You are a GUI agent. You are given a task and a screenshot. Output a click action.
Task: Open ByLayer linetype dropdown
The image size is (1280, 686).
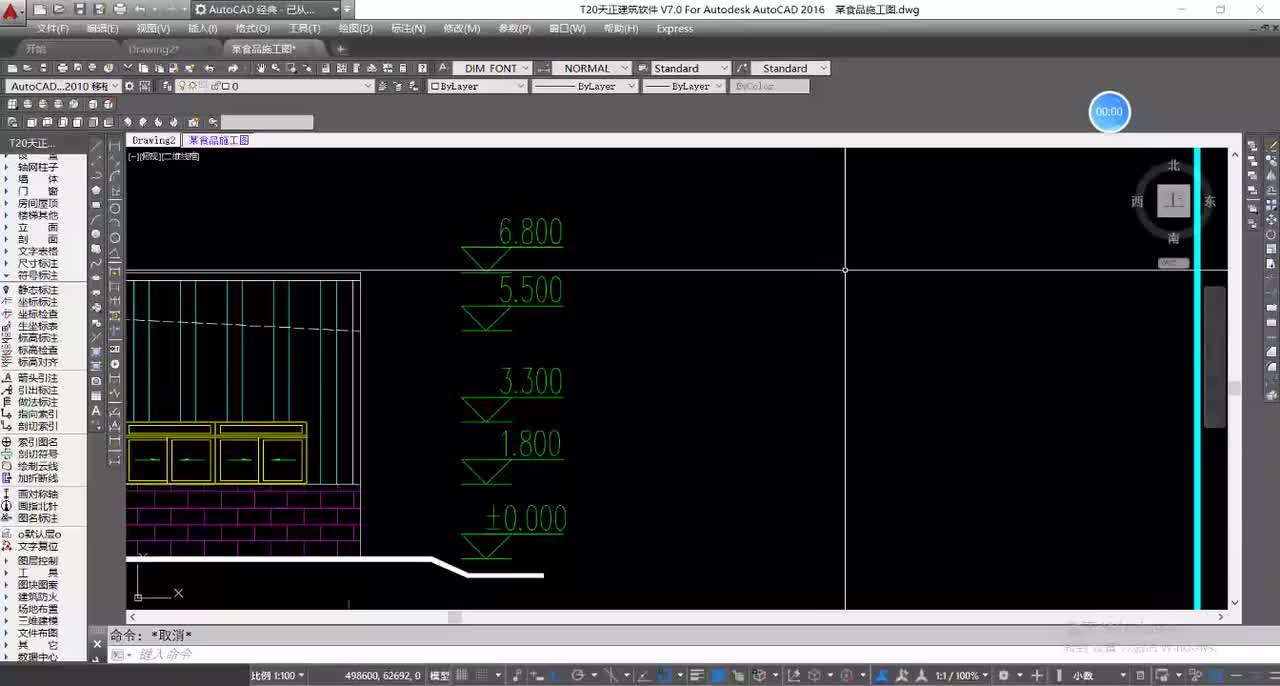pos(585,86)
